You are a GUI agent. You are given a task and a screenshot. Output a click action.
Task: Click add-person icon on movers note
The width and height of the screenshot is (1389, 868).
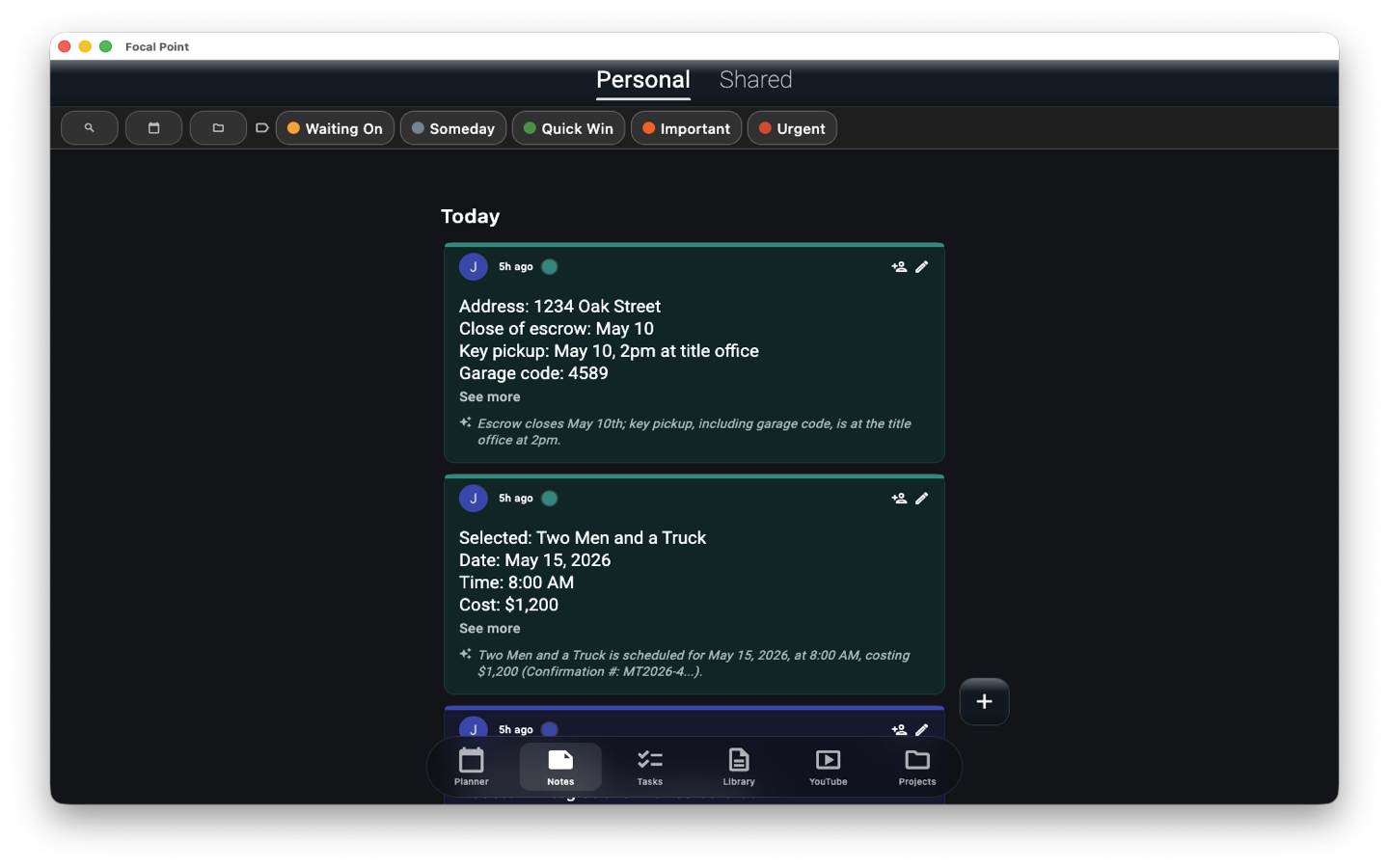coord(899,499)
